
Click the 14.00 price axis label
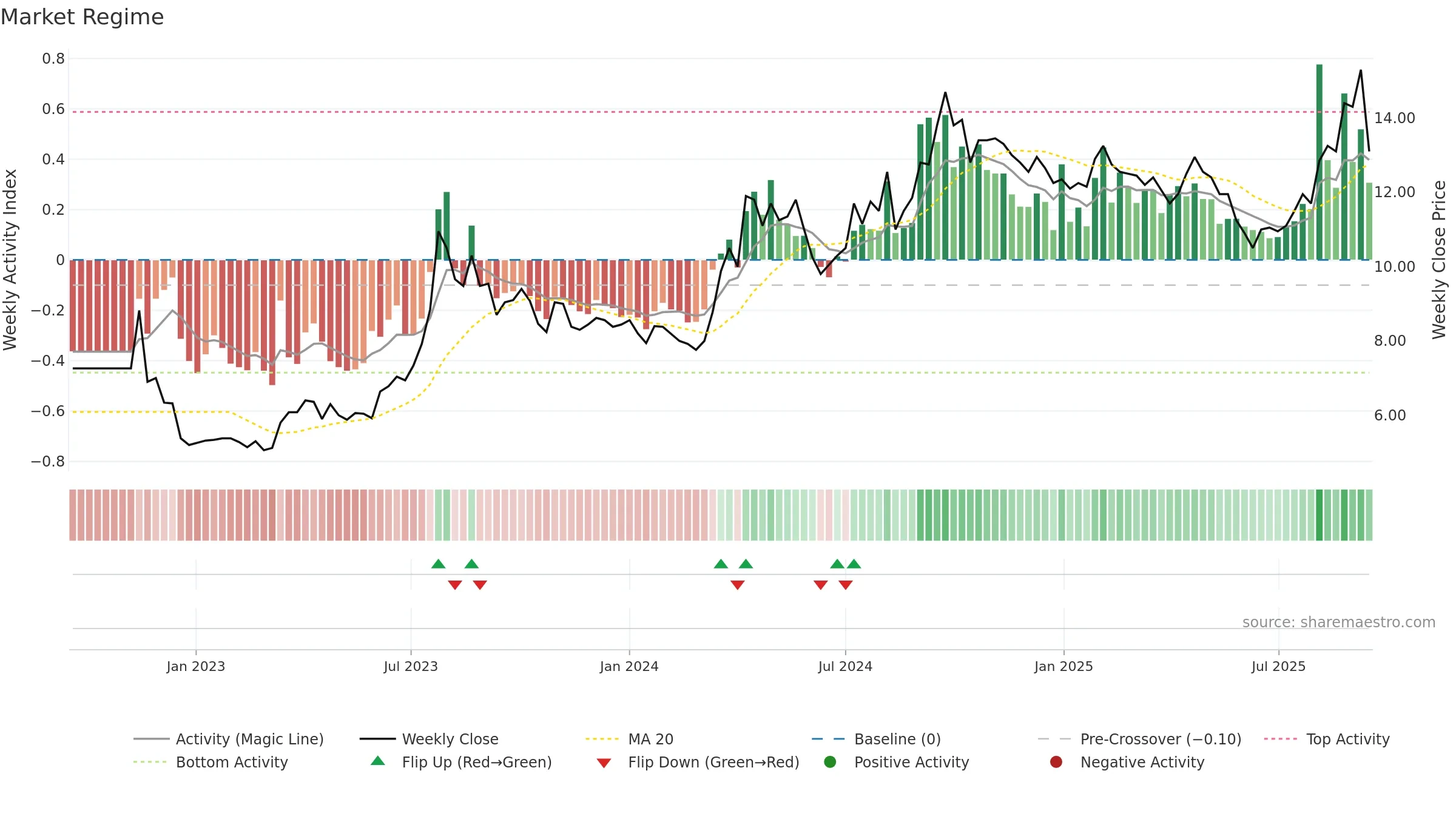pyautogui.click(x=1395, y=118)
